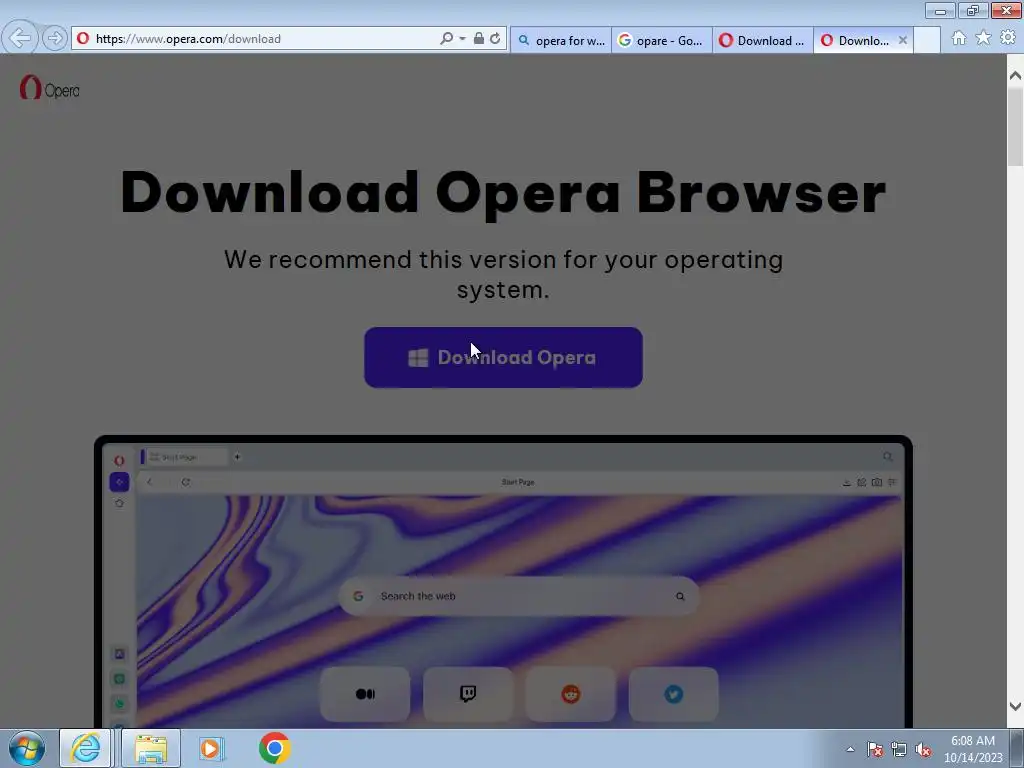The height and width of the screenshot is (768, 1024).
Task: Open Favorites with the star icon
Action: 983,38
